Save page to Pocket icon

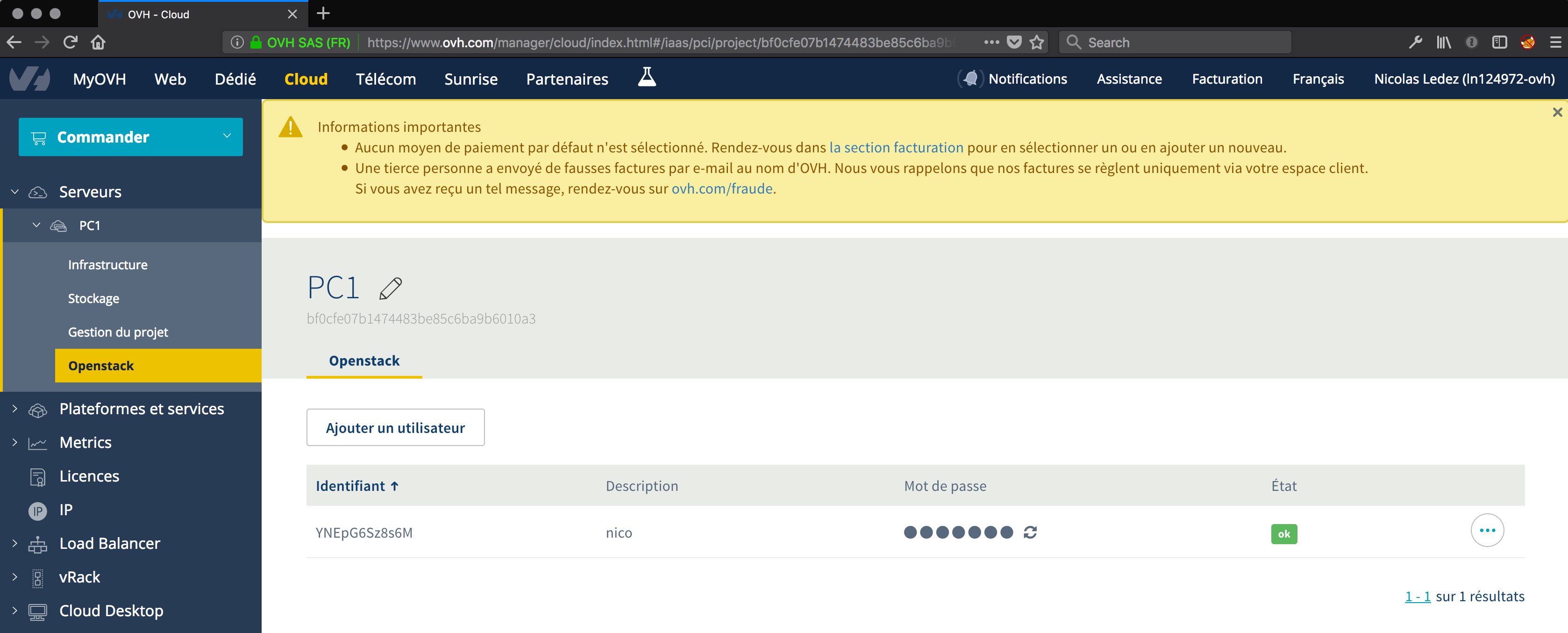pyautogui.click(x=1014, y=42)
